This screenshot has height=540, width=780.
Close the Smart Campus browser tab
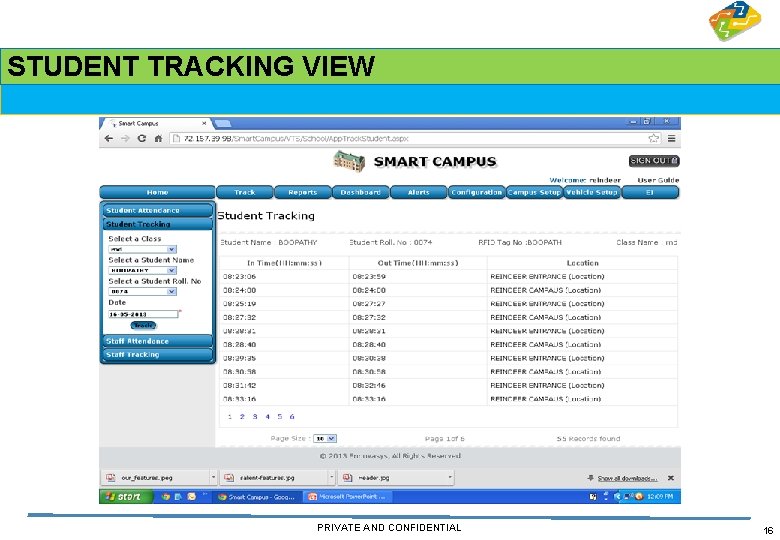click(x=204, y=123)
